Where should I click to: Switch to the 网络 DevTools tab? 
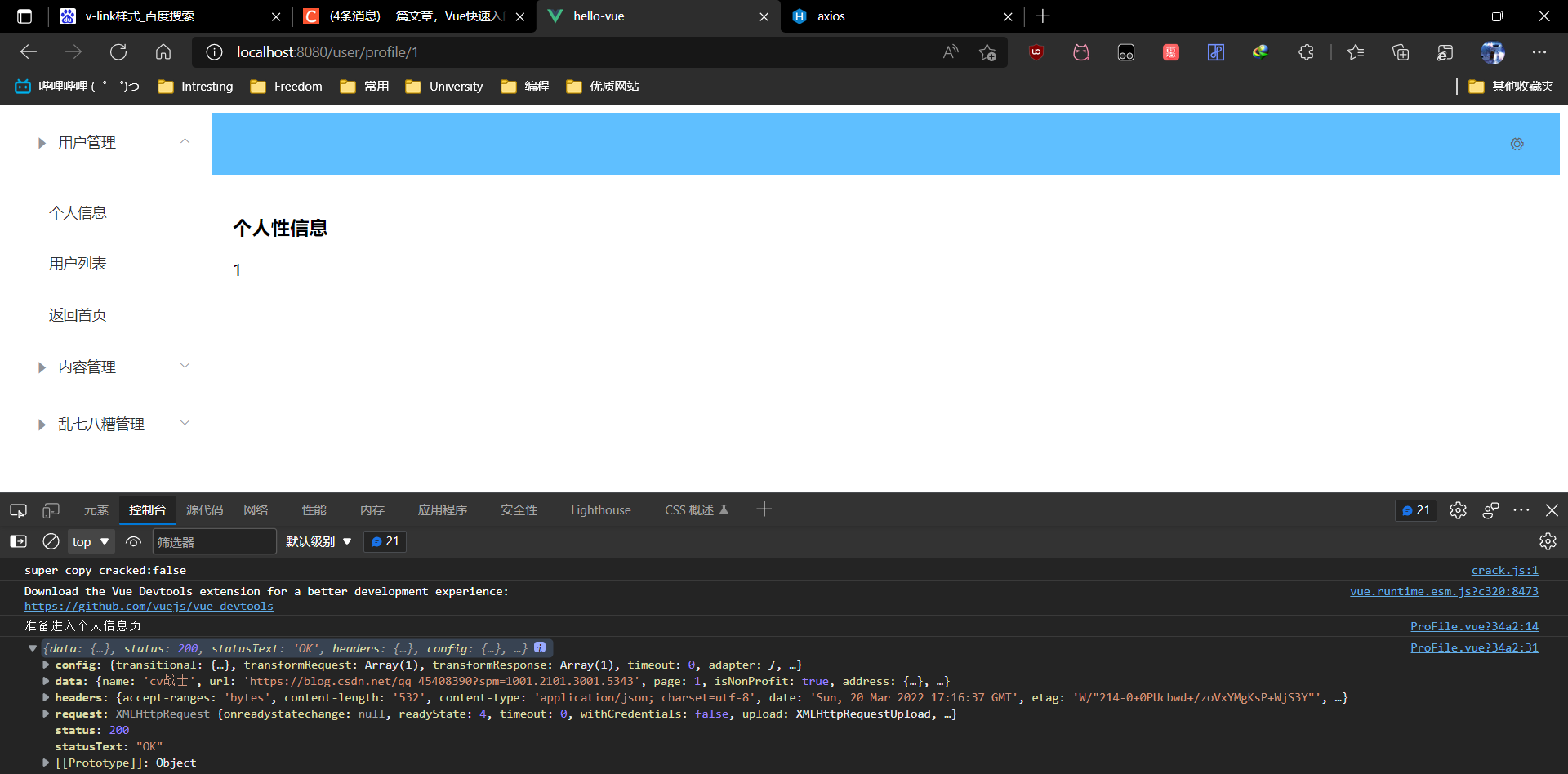pyautogui.click(x=256, y=510)
